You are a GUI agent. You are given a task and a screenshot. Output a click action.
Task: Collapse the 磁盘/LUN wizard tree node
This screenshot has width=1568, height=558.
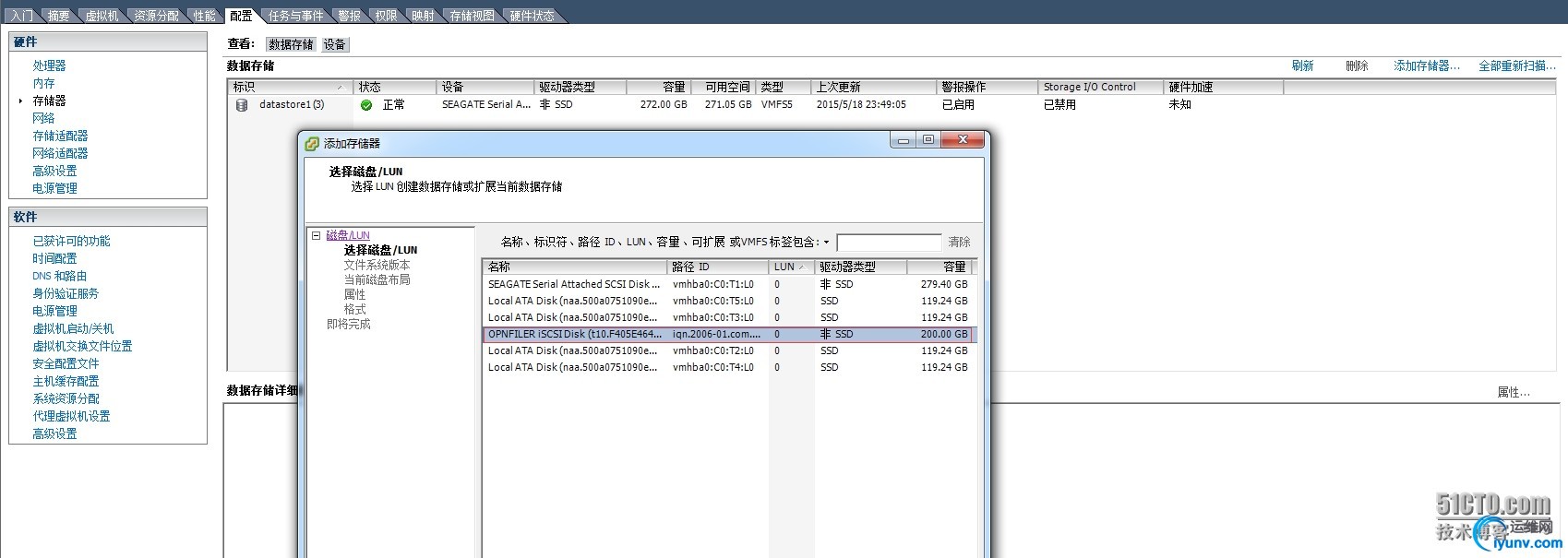click(x=316, y=235)
